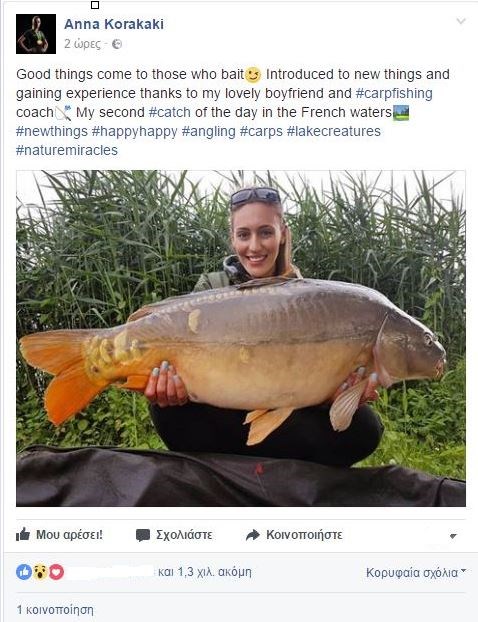The width and height of the screenshot is (478, 622).
Task: Open the #lakecreatures hashtag
Action: (334, 131)
